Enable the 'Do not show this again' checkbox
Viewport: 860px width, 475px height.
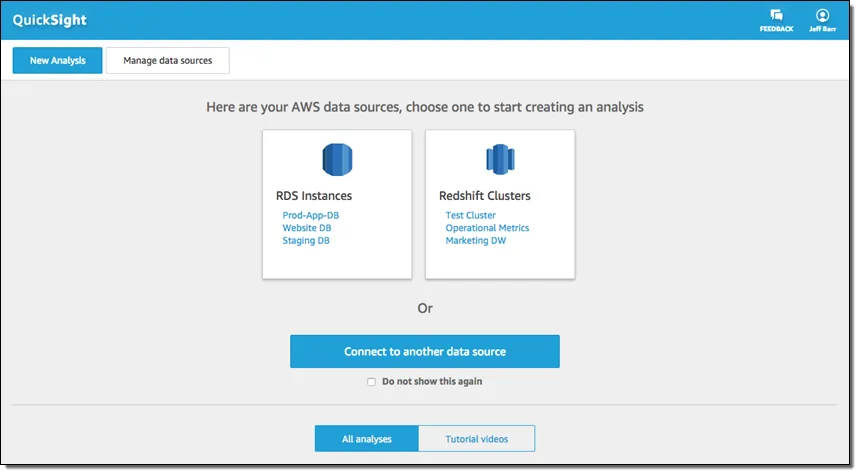tap(372, 381)
